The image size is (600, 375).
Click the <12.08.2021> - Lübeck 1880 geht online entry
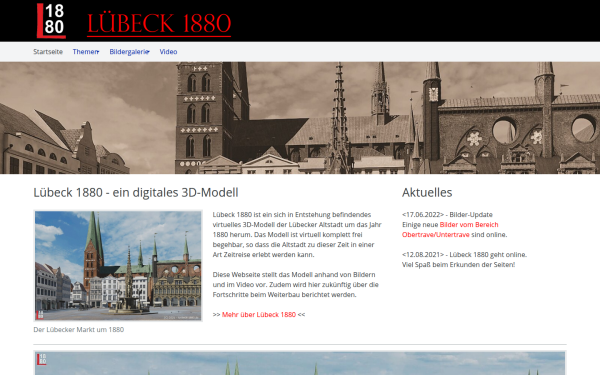[465, 254]
